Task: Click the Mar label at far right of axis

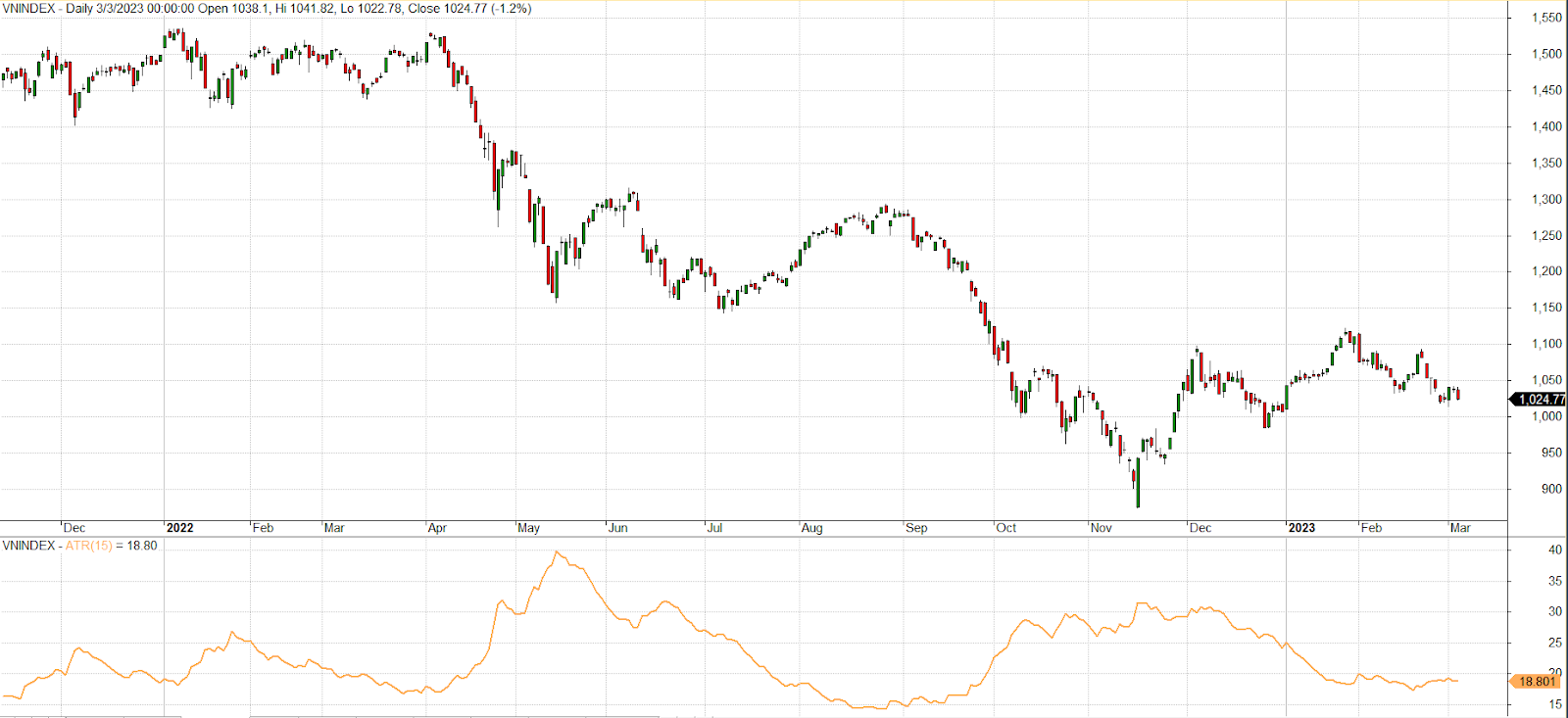Action: point(1459,528)
